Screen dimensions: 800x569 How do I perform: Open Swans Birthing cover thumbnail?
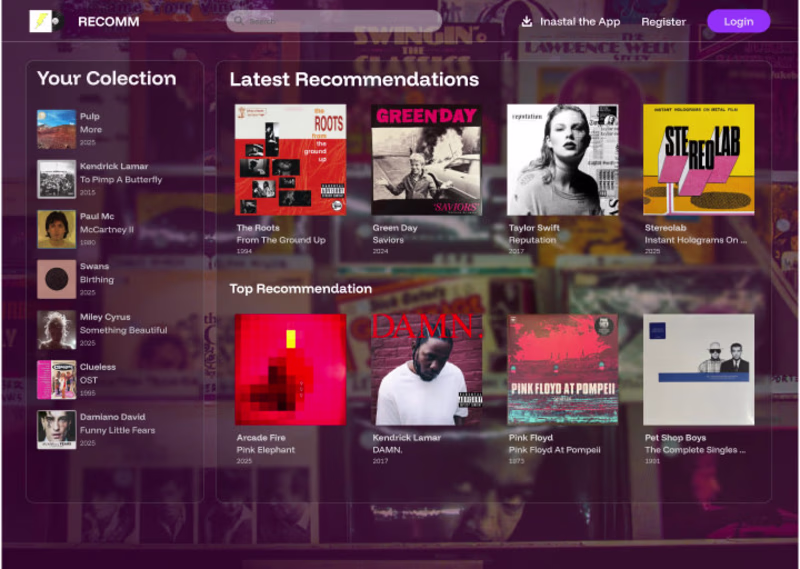[x=57, y=279]
